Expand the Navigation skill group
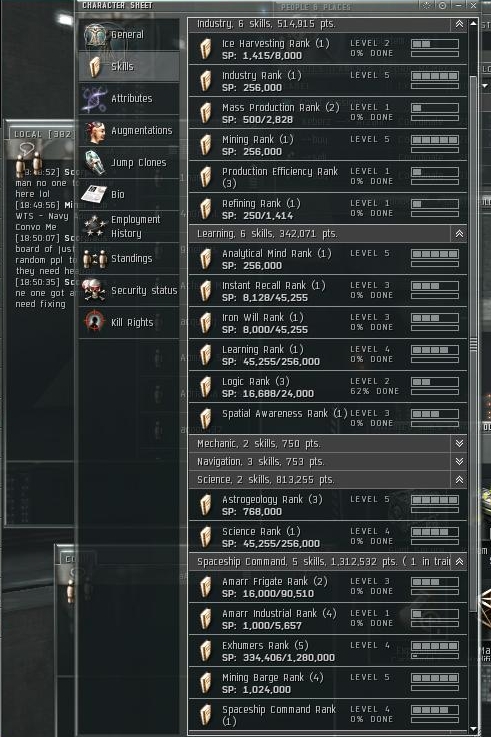 tap(459, 461)
